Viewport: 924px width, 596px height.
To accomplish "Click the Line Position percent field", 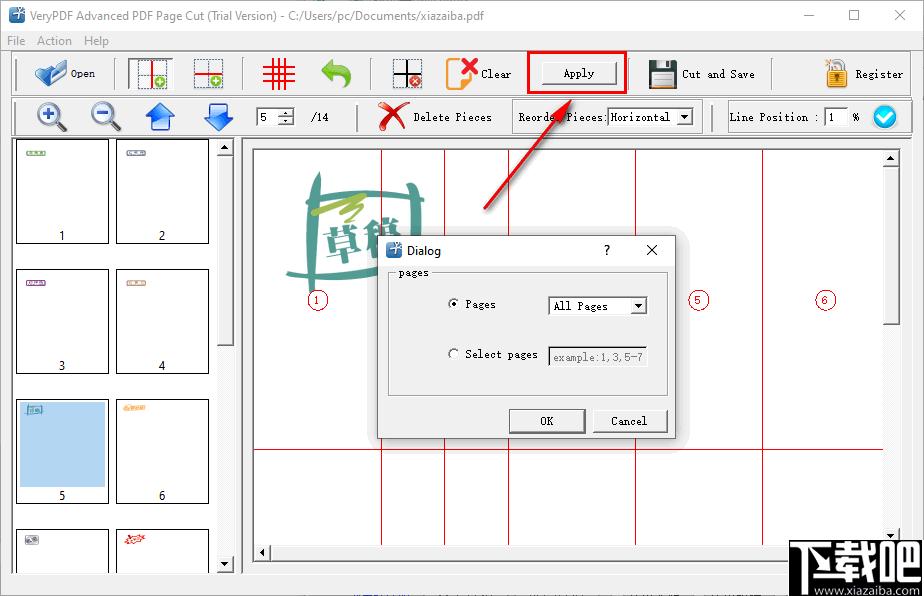I will (836, 117).
